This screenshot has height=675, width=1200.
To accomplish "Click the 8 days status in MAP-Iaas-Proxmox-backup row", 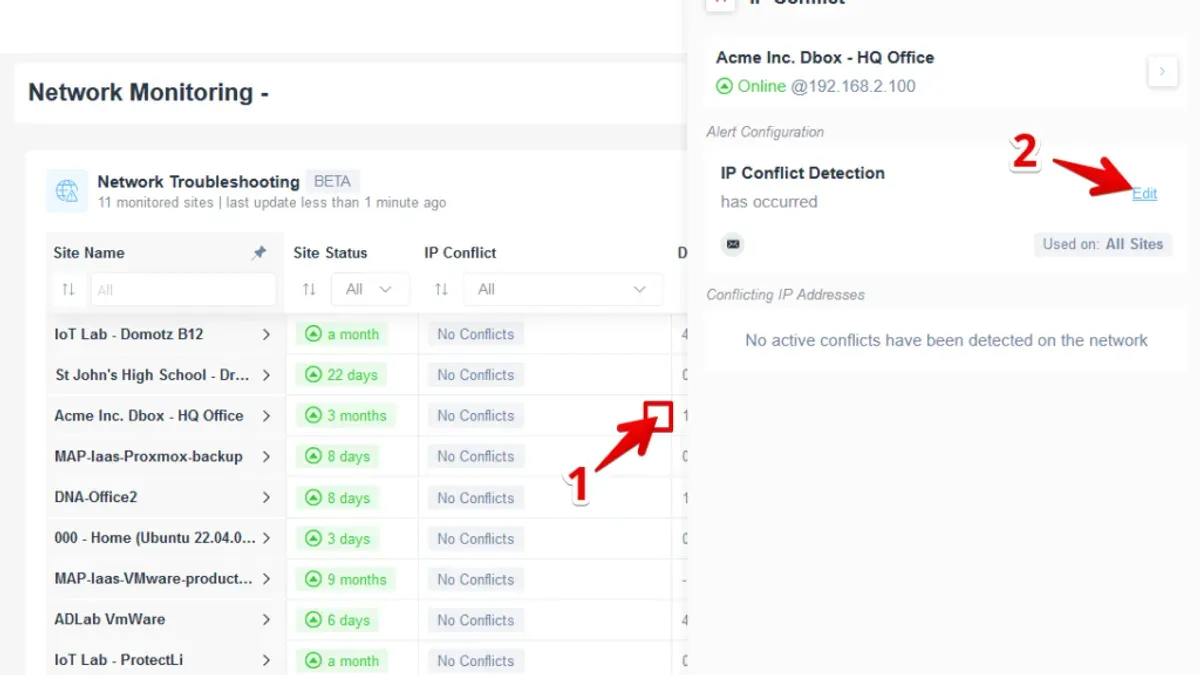I will pos(338,457).
